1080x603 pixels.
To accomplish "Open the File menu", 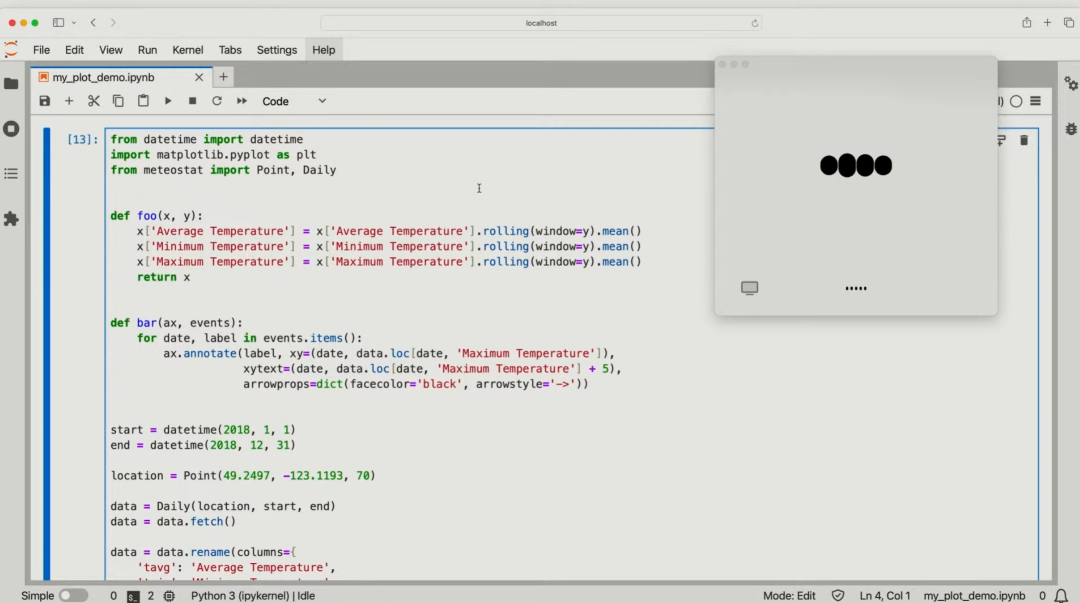I will [41, 50].
